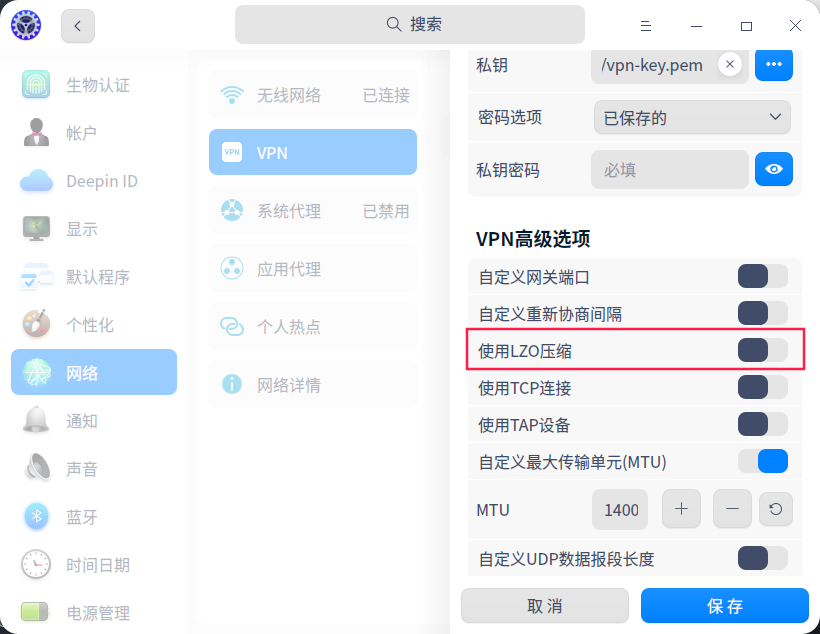Enable 使用LZO压缩 LZO compression
Screen dimensions: 820x634
point(762,350)
